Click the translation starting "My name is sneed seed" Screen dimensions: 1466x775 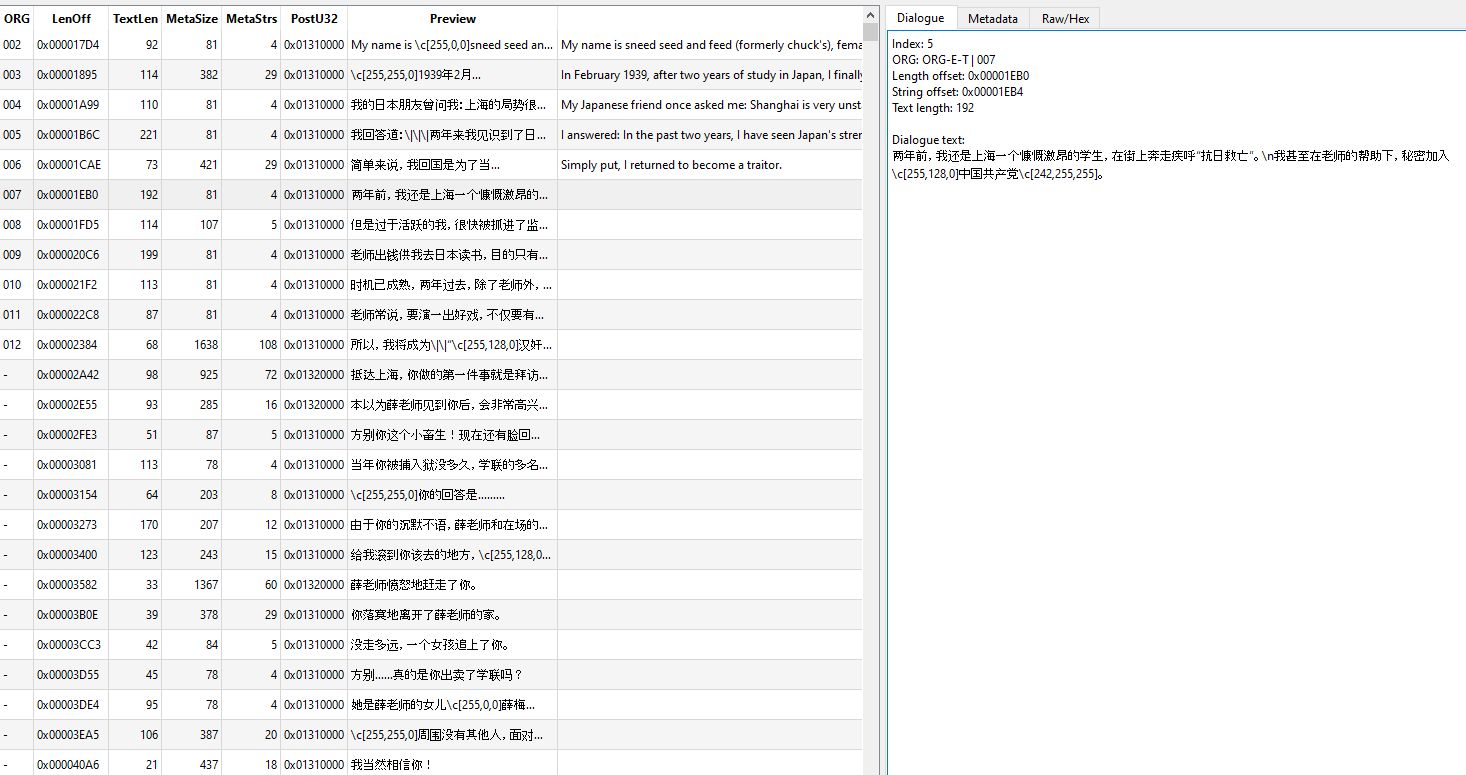pos(710,45)
